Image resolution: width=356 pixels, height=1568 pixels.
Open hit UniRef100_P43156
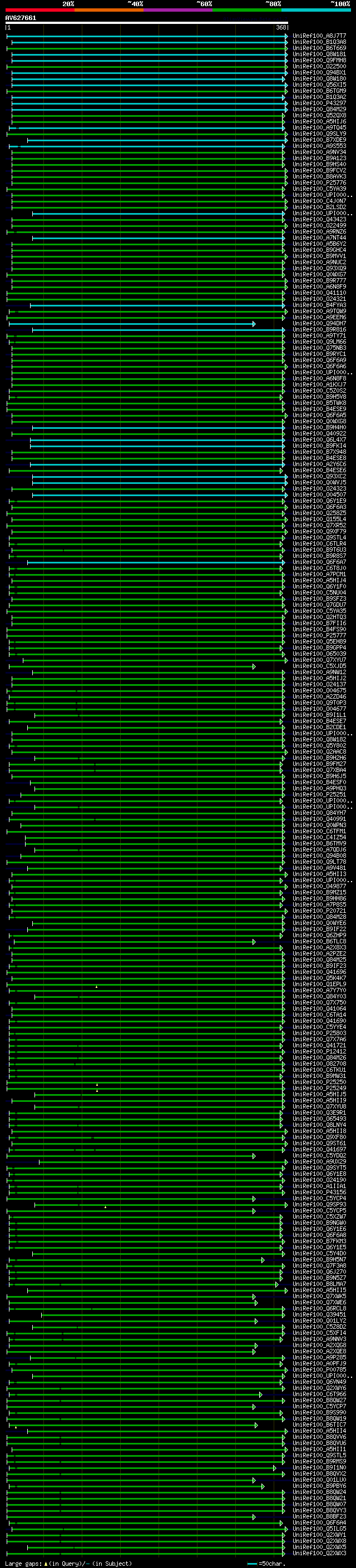(319, 1193)
